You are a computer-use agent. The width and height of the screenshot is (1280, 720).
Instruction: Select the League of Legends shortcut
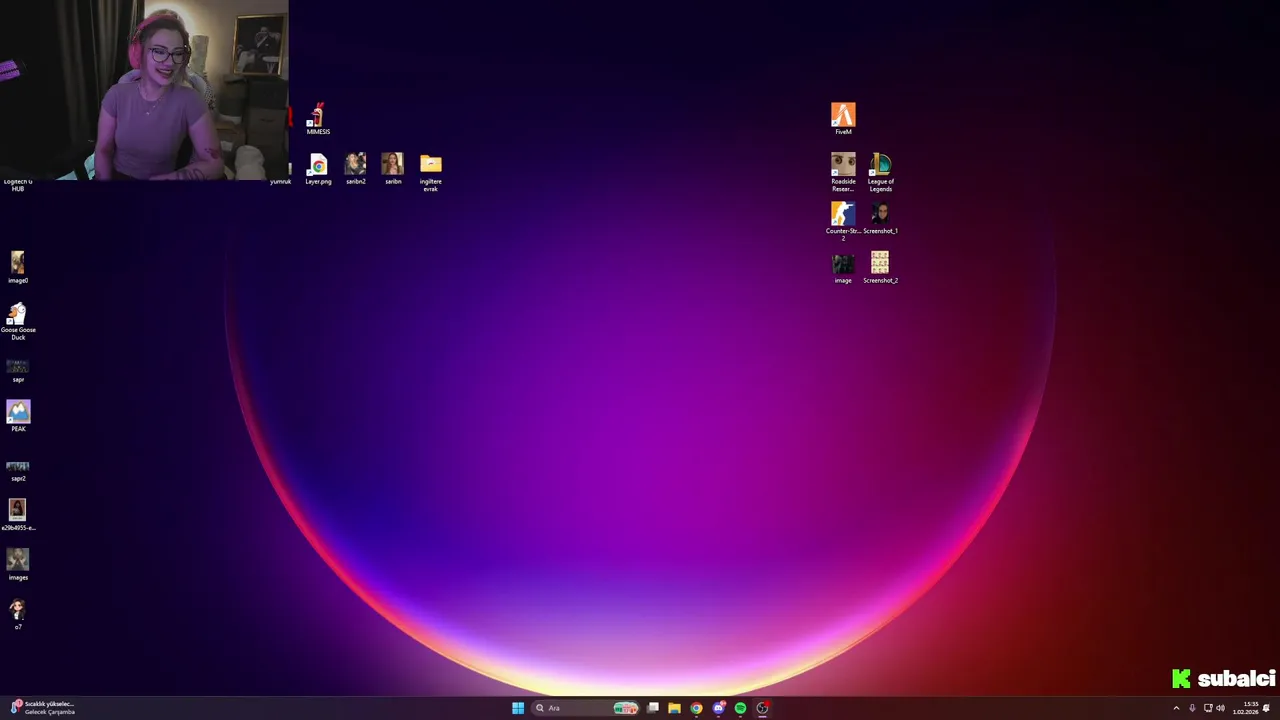pyautogui.click(x=880, y=172)
